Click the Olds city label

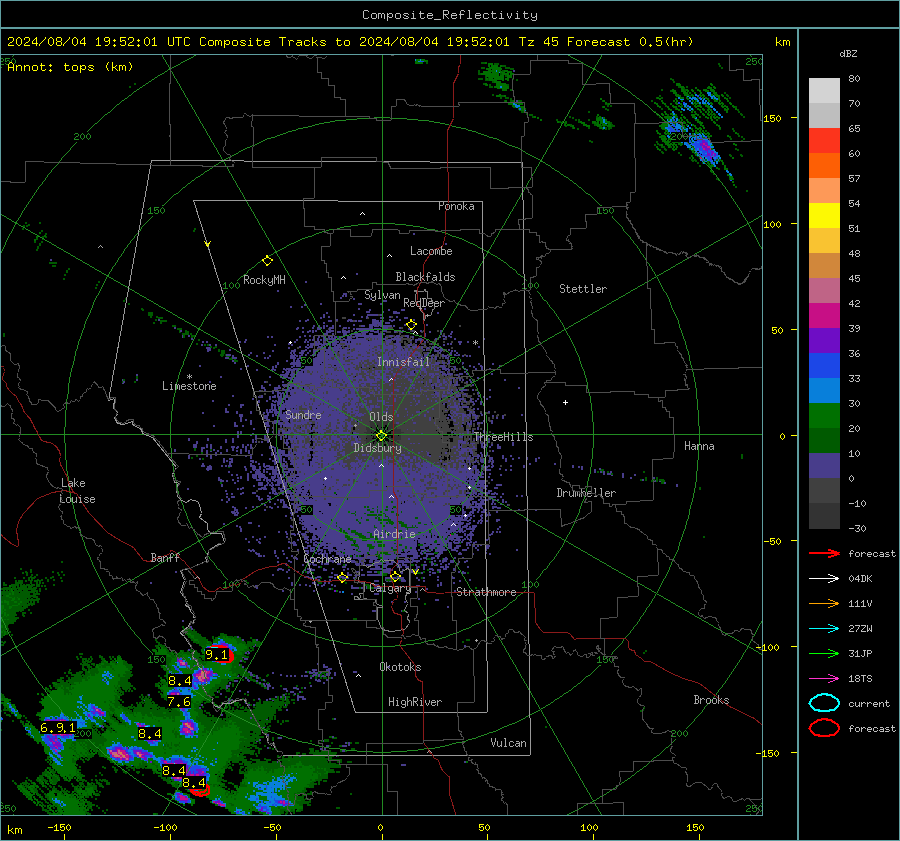point(381,417)
